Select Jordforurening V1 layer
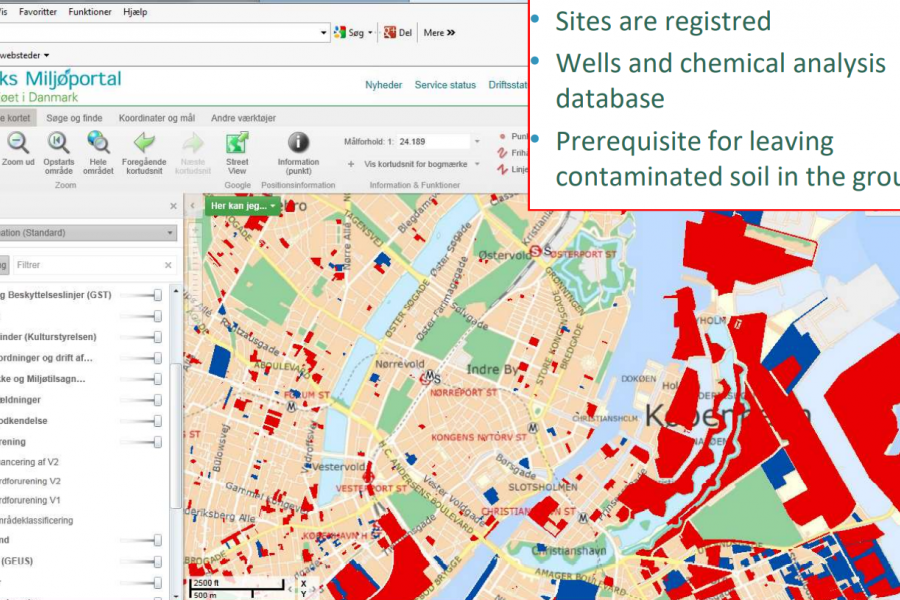This screenshot has width=900, height=600. 30,500
